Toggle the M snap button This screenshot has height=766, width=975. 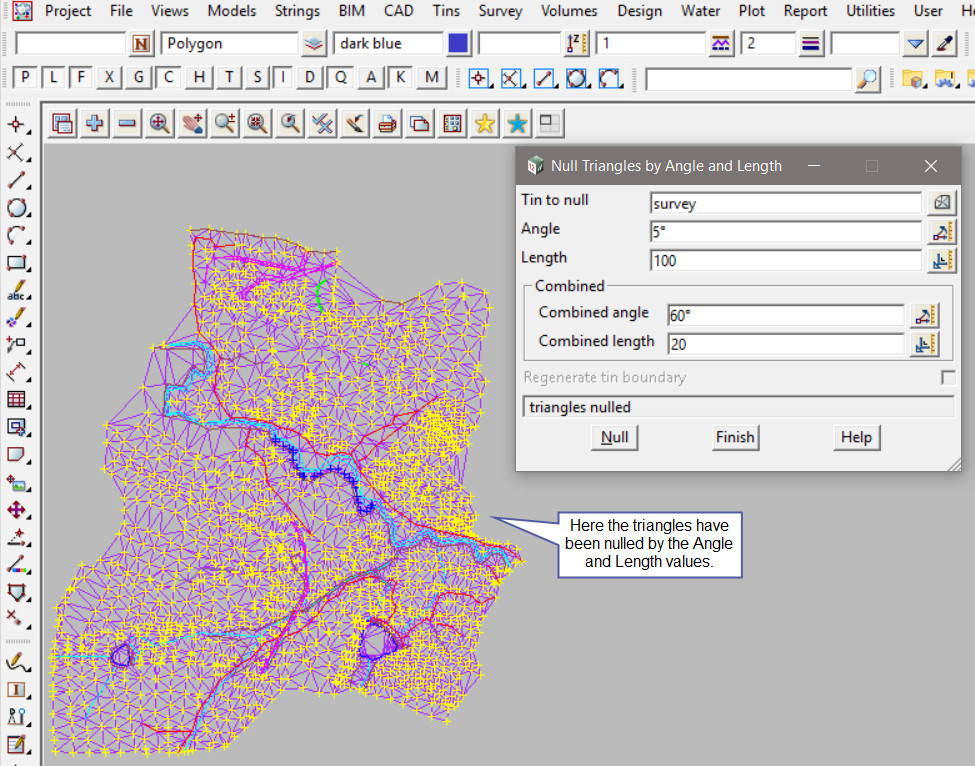coord(431,78)
